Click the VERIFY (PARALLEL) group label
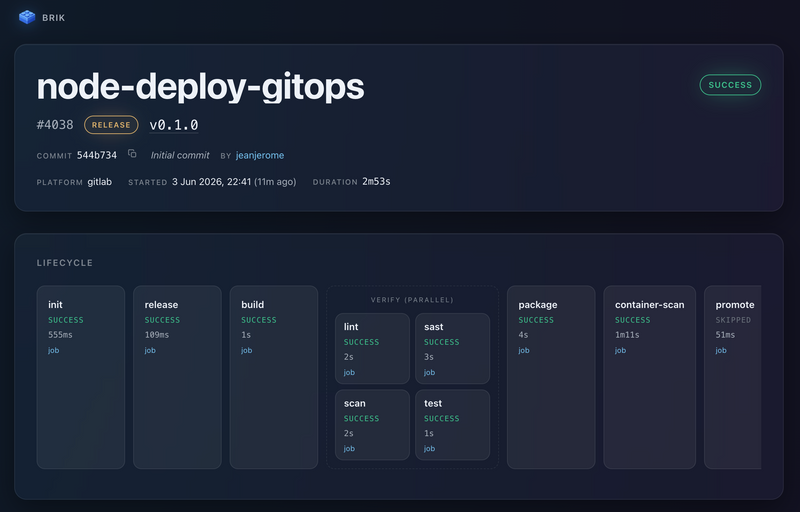Image resolution: width=800 pixels, height=512 pixels. point(412,300)
